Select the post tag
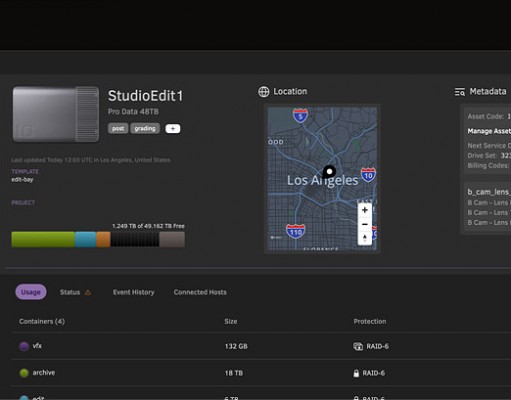The height and width of the screenshot is (400, 511). 118,128
